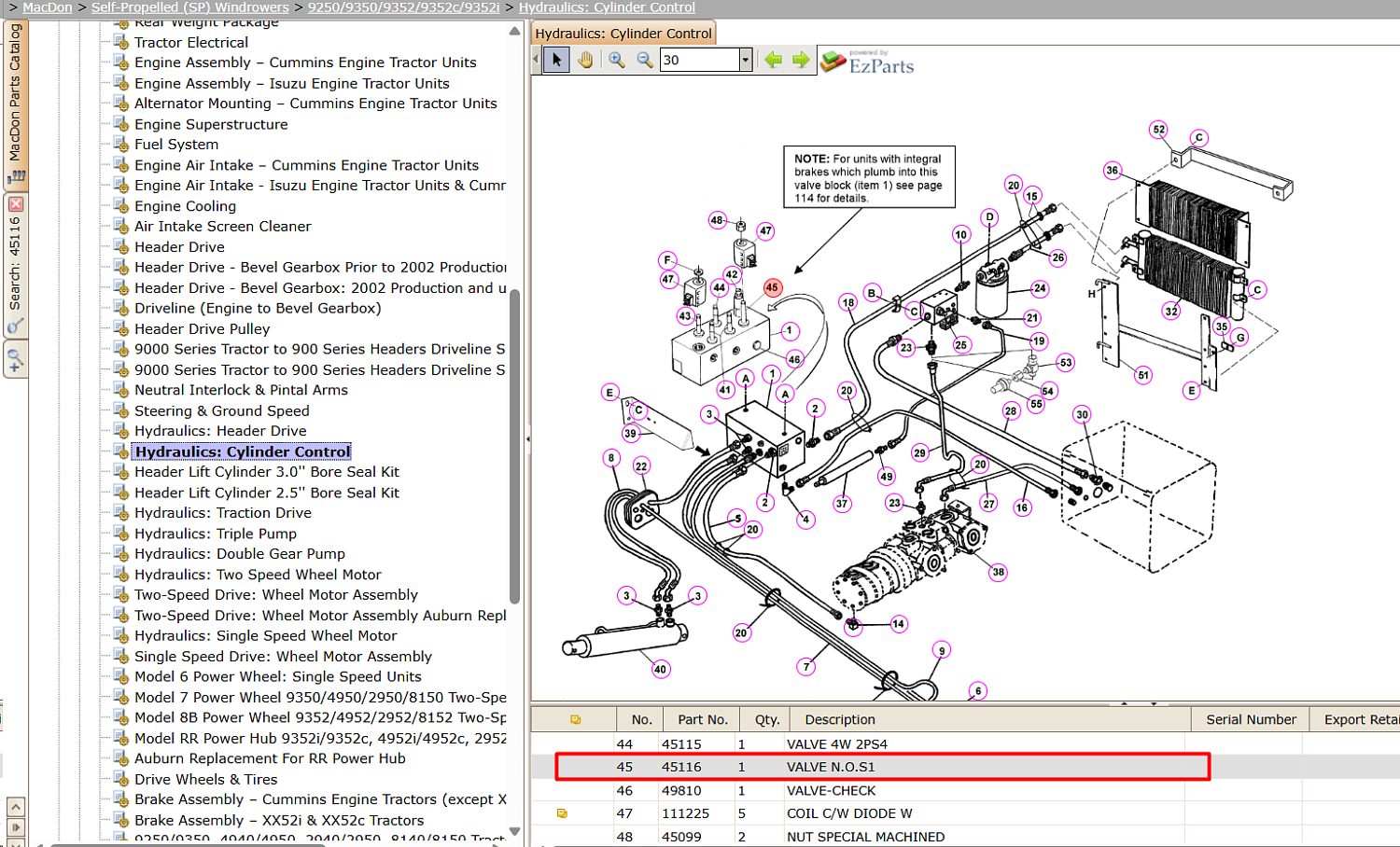The image size is (1400, 847).
Task: Select part row 45099 NUT SPECIAL MACHINED
Action: tap(965, 837)
